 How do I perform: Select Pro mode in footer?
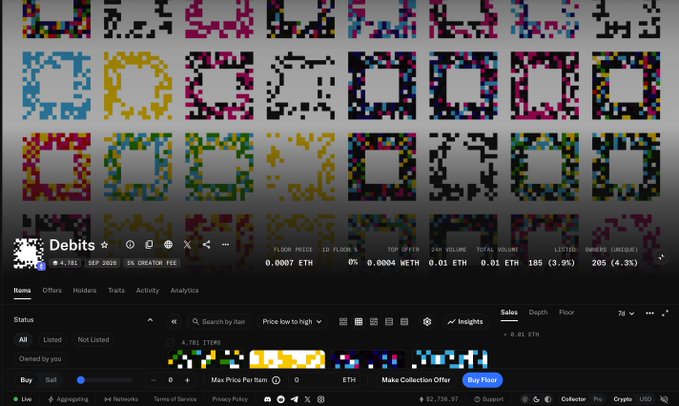pos(598,399)
